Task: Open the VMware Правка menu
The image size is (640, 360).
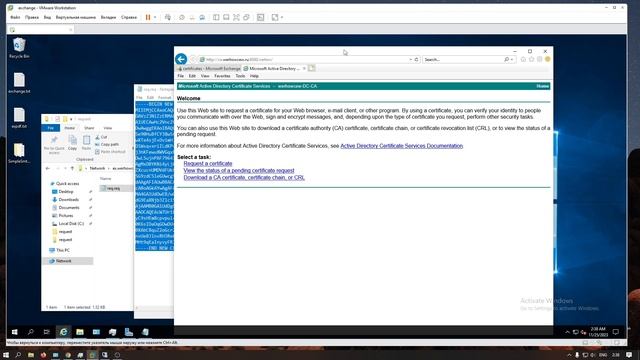Action: 32,18
